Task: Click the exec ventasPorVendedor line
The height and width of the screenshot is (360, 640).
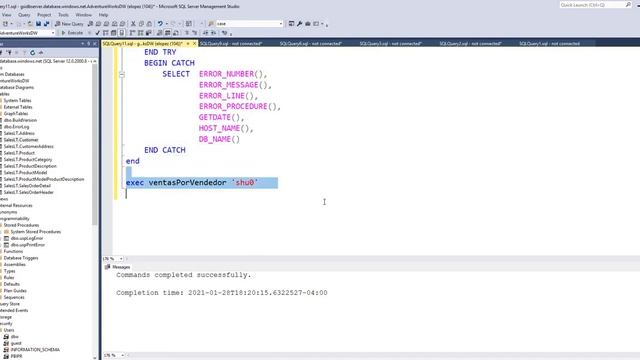Action: (x=192, y=183)
